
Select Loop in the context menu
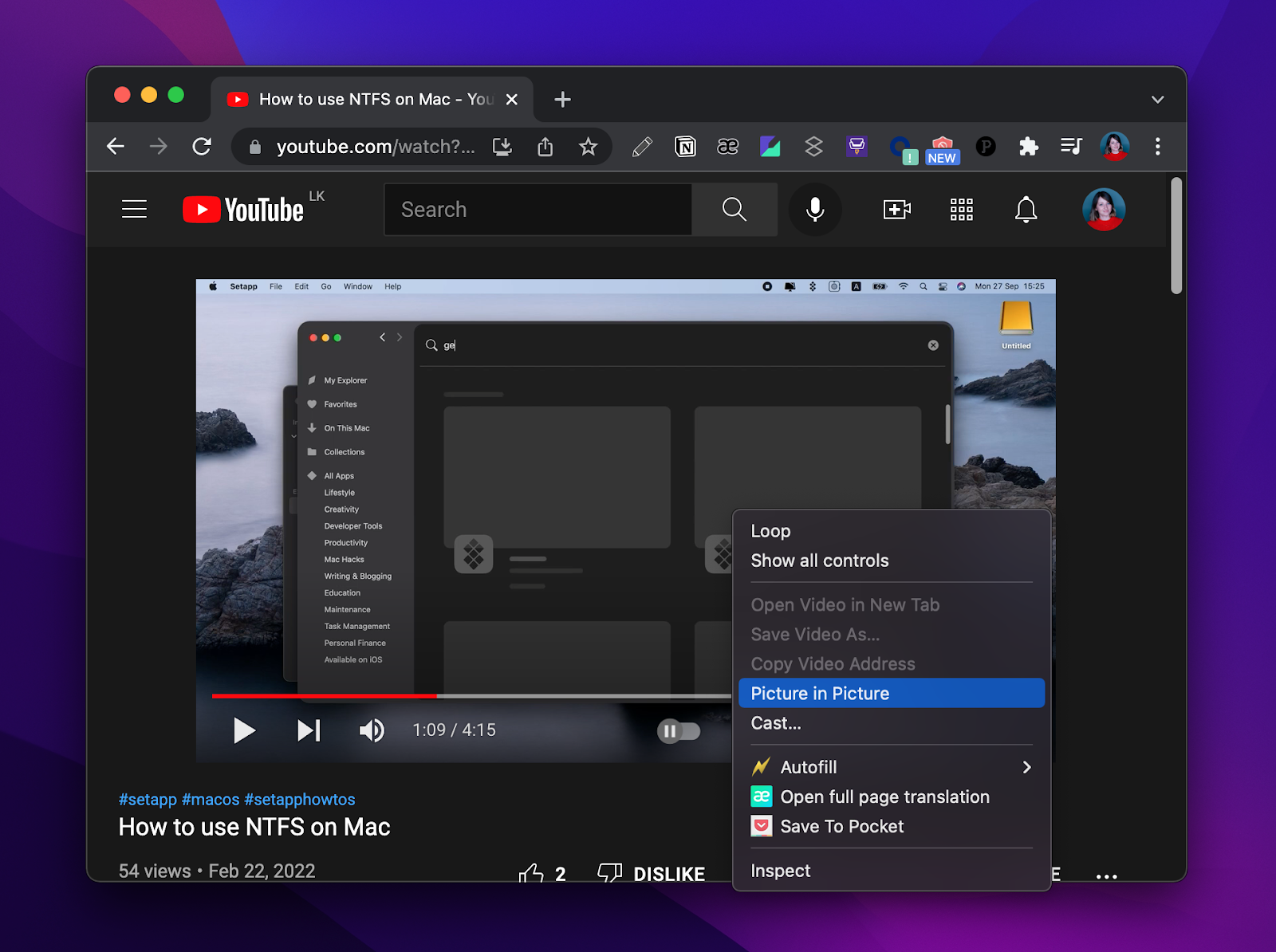coord(892,531)
